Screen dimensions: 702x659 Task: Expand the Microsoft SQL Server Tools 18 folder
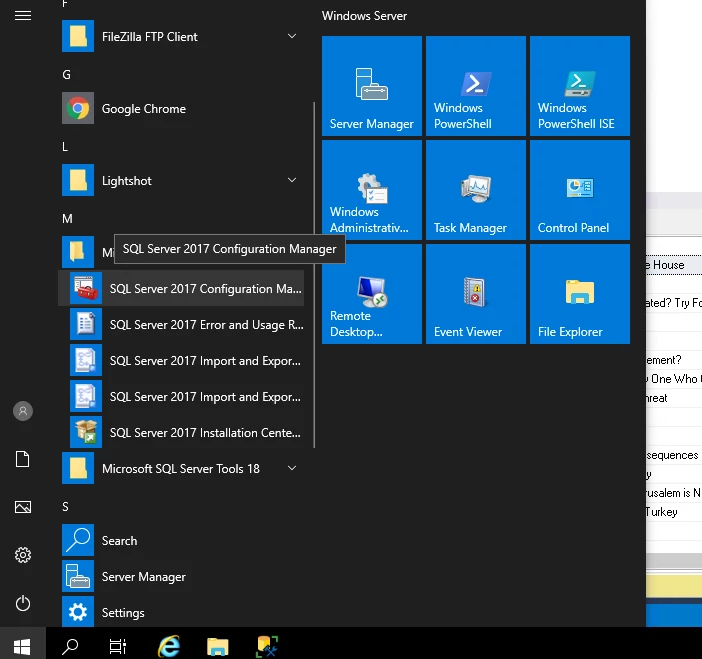[181, 468]
